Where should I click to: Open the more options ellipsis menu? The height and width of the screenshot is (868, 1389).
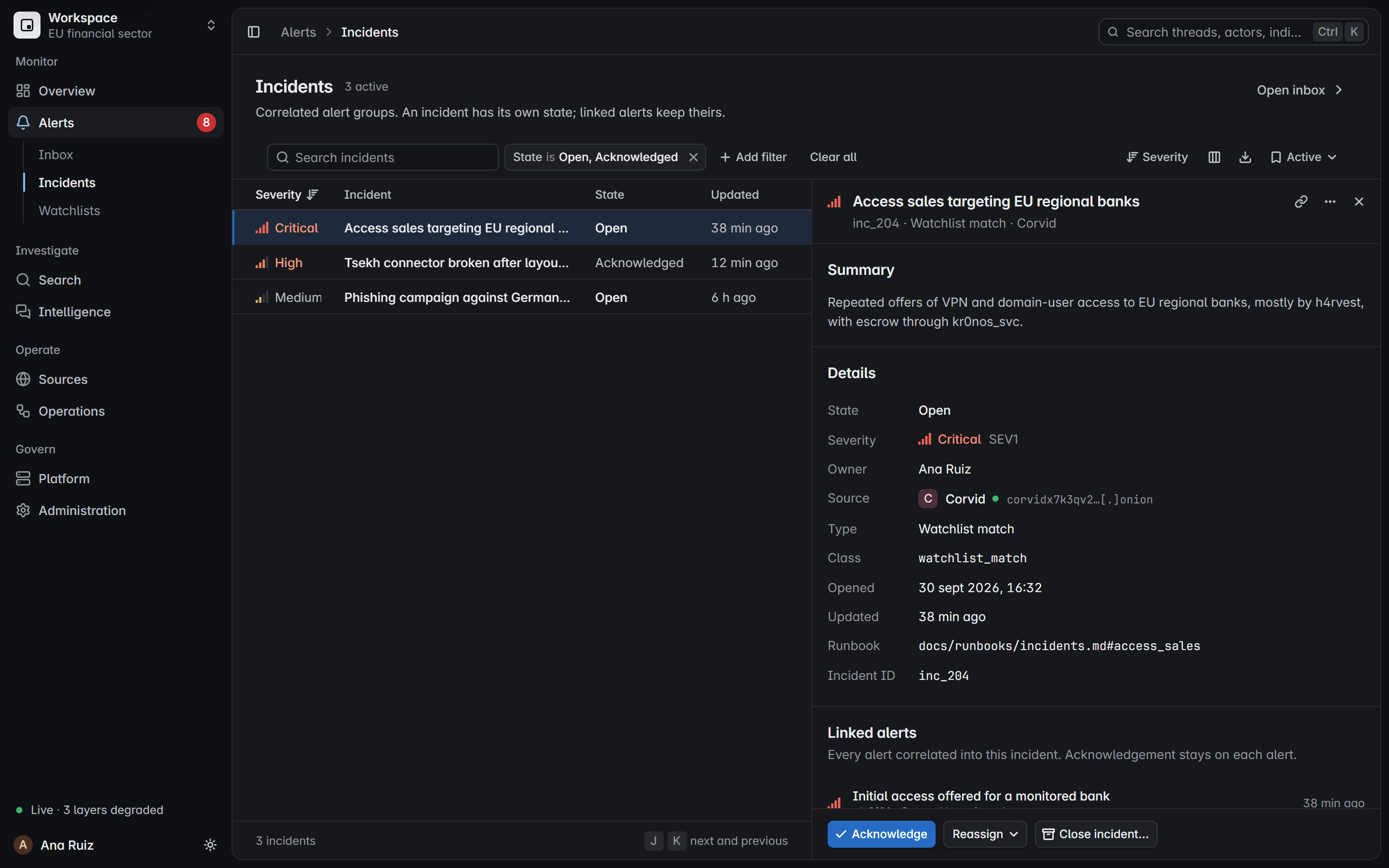[1330, 202]
